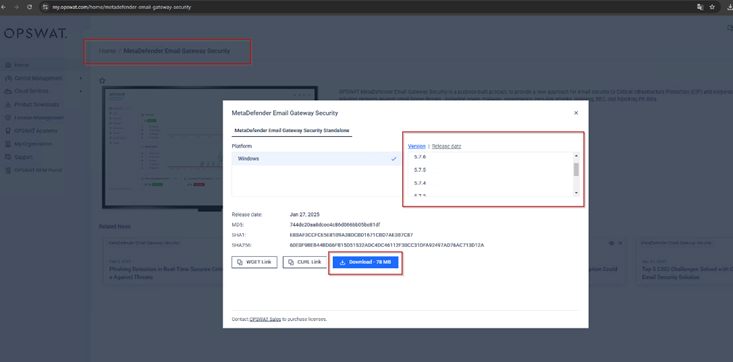Copy the CURL Link
The height and width of the screenshot is (362, 733).
(305, 262)
